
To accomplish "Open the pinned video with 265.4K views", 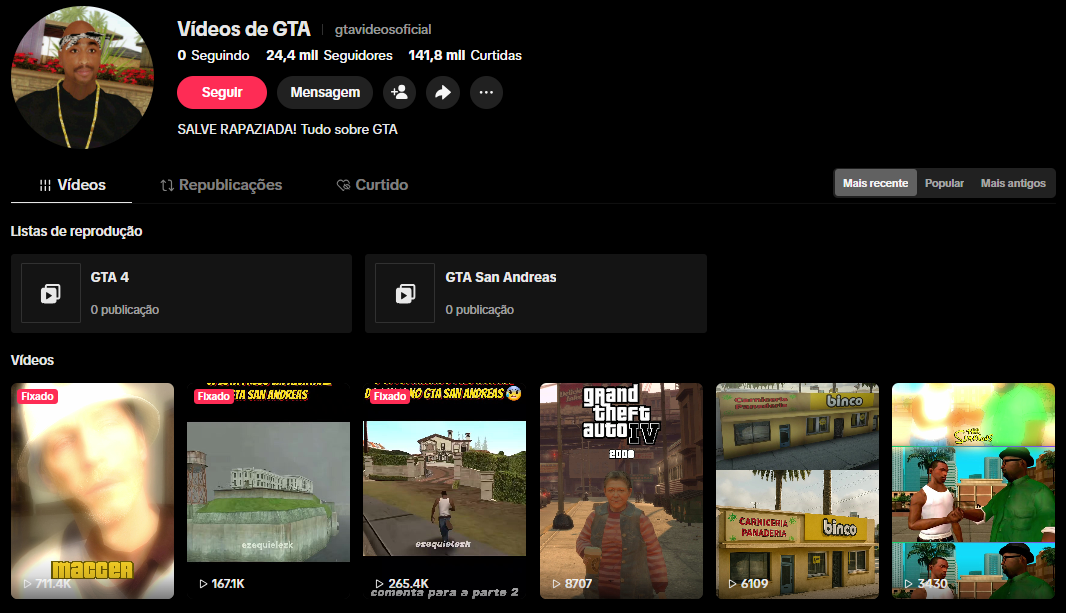I will [x=445, y=491].
